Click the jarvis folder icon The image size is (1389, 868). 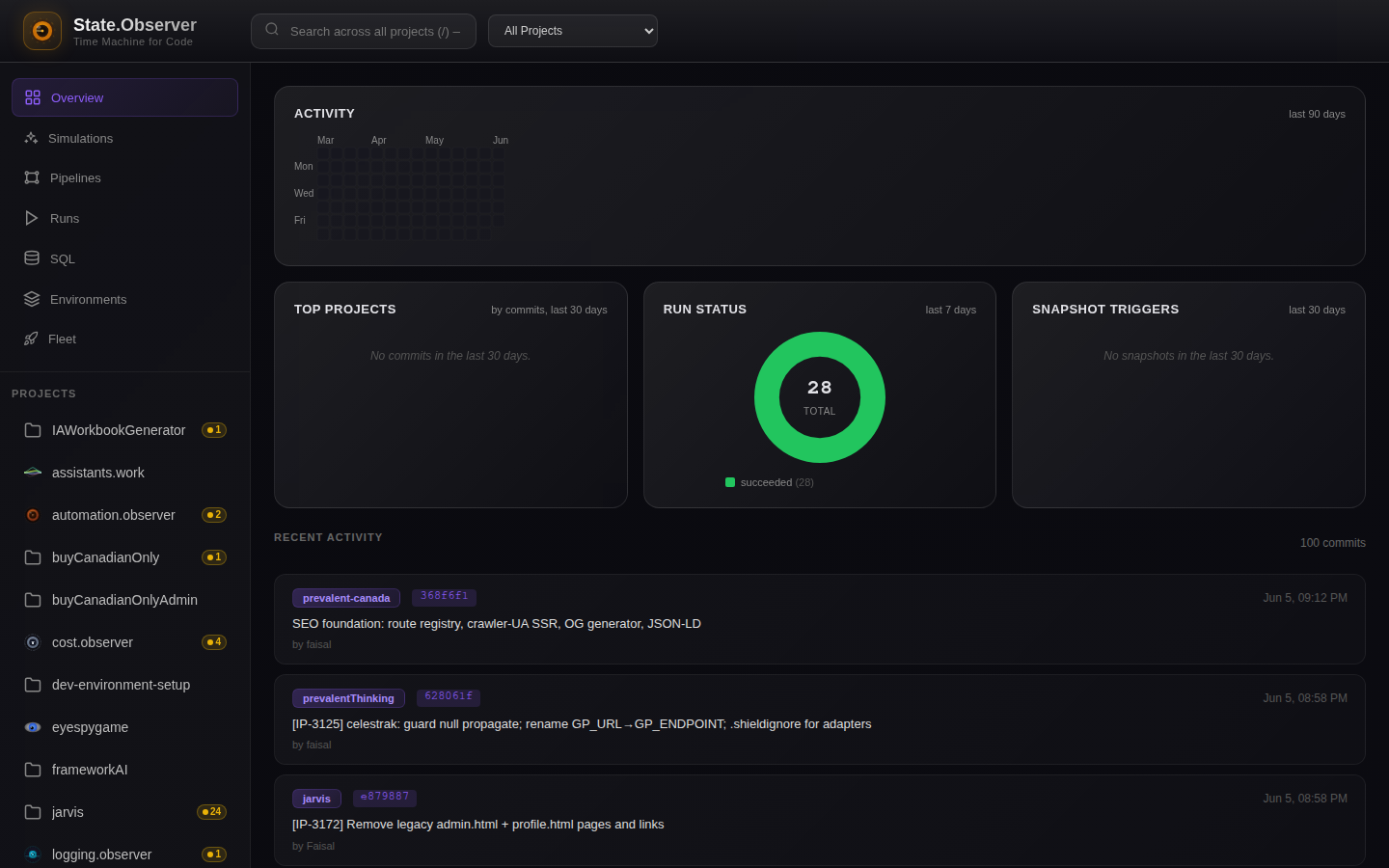click(x=33, y=812)
